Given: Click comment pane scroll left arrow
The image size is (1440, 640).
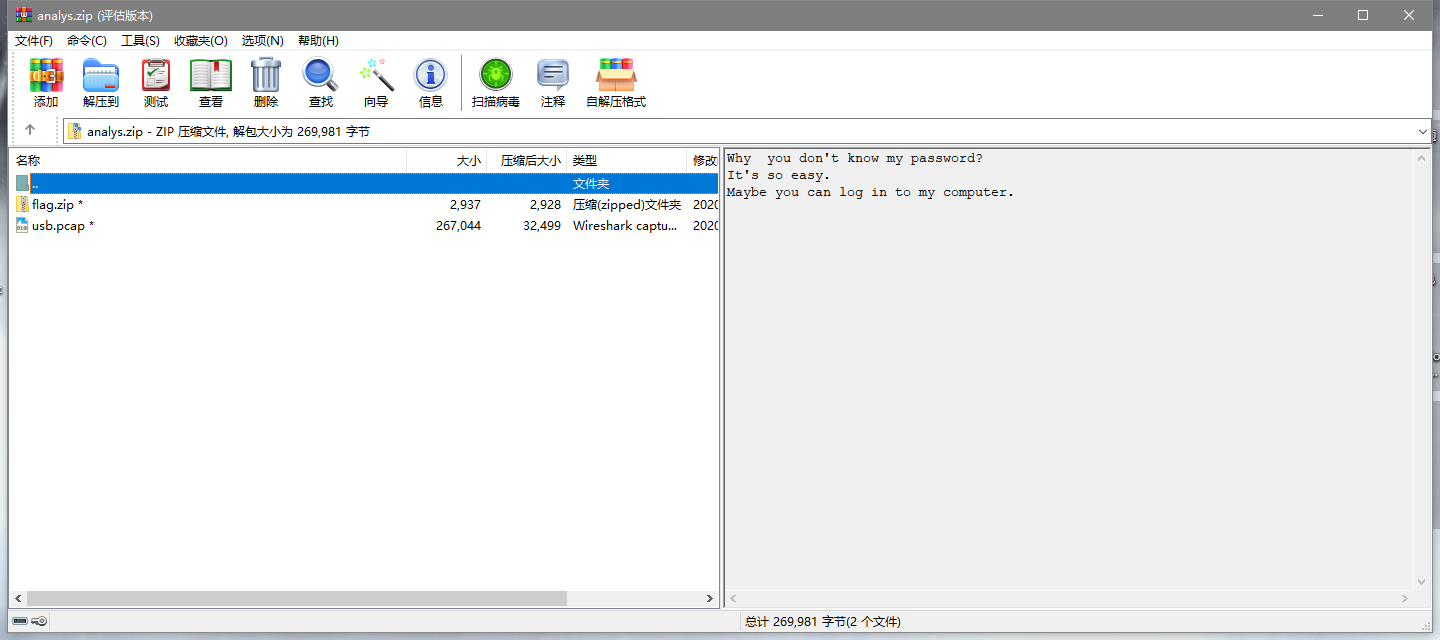Looking at the screenshot, I should 734,598.
